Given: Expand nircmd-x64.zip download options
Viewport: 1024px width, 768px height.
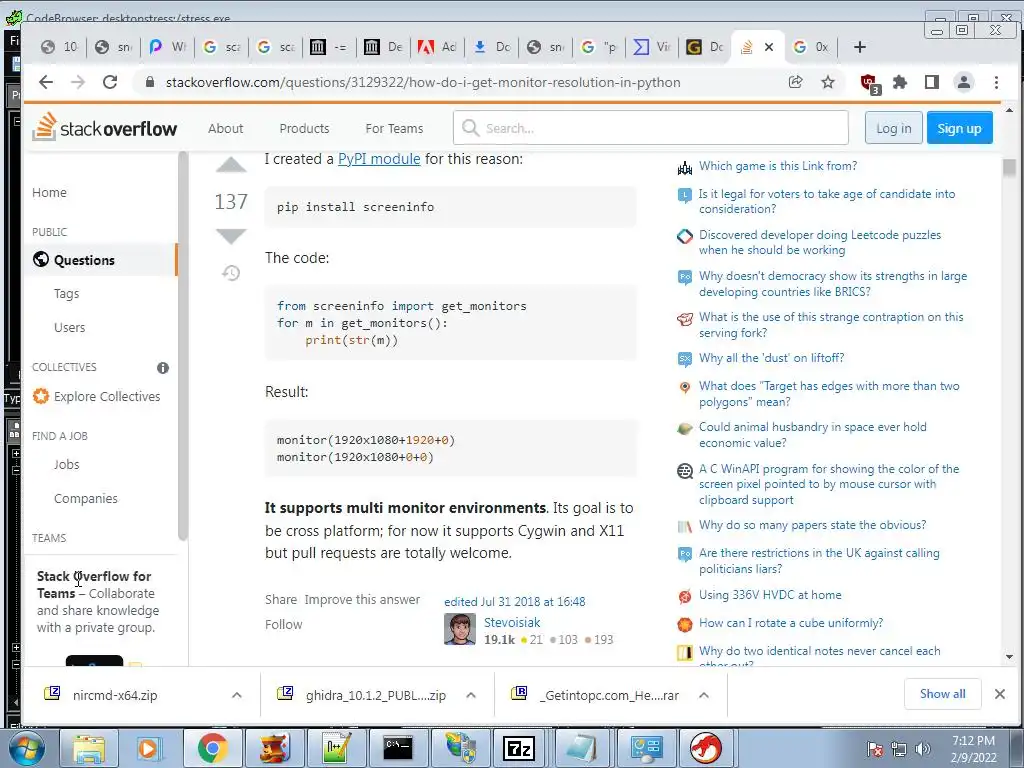Looking at the screenshot, I should coord(236,696).
